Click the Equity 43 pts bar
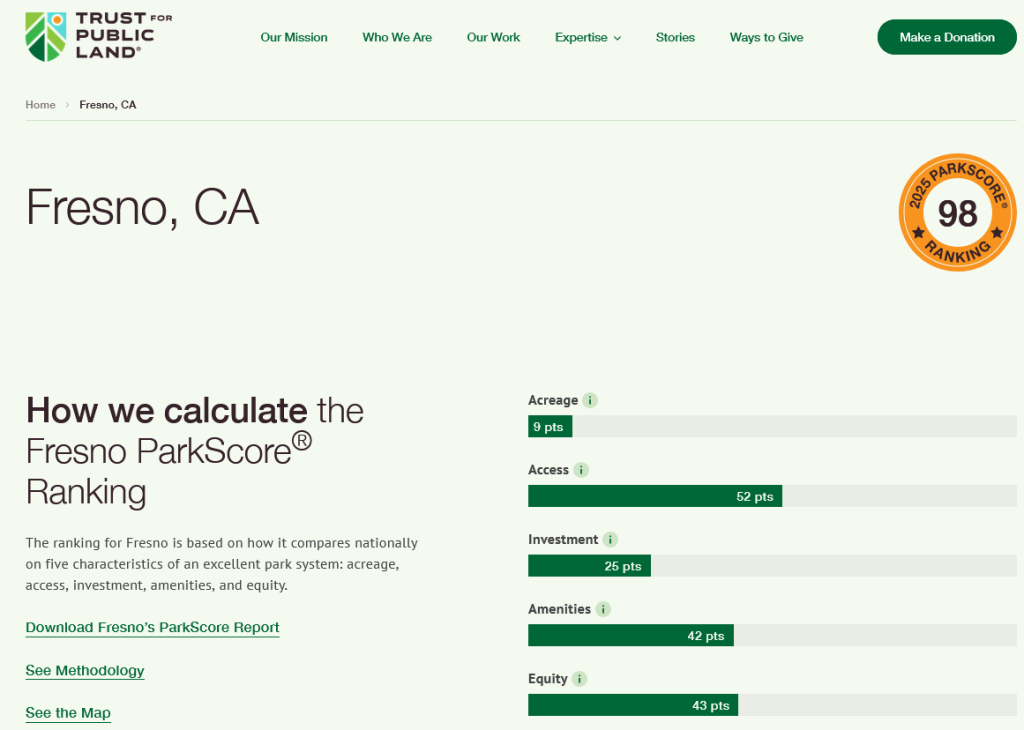The height and width of the screenshot is (730, 1024). [x=633, y=705]
